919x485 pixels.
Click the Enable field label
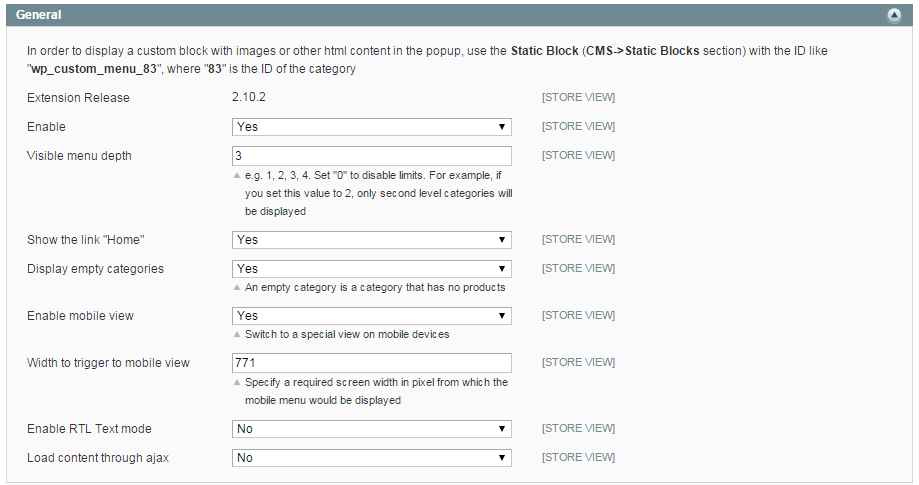click(46, 127)
